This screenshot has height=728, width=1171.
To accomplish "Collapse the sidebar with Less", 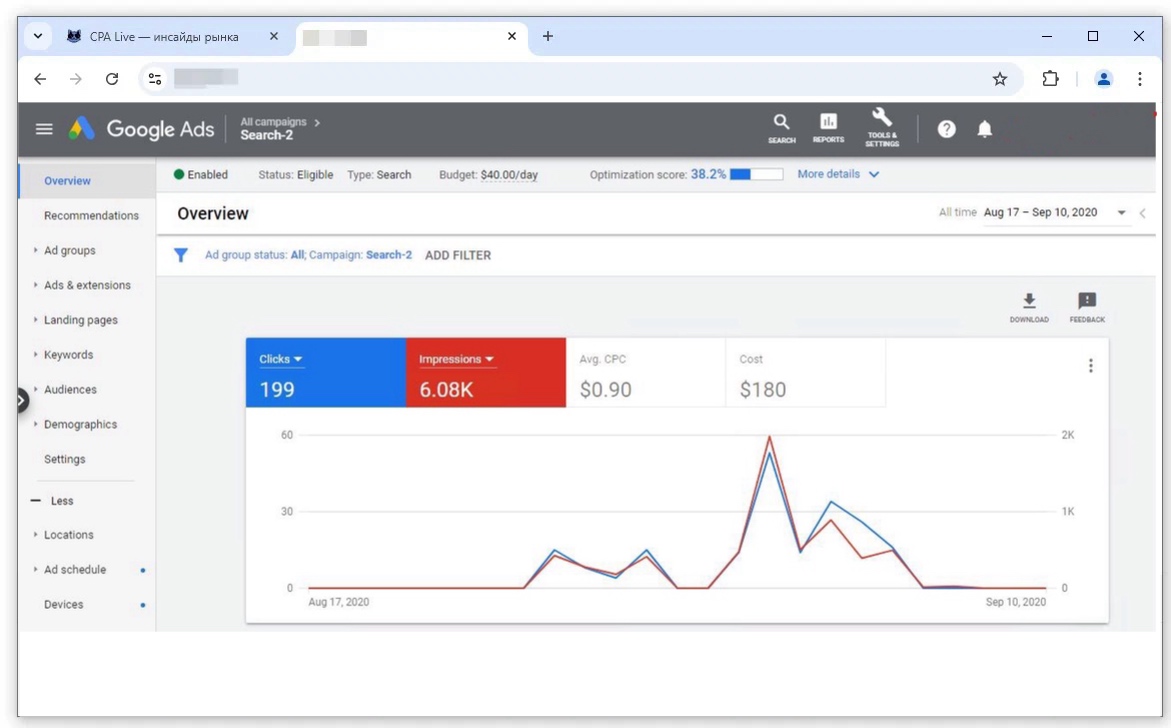I will 52,501.
